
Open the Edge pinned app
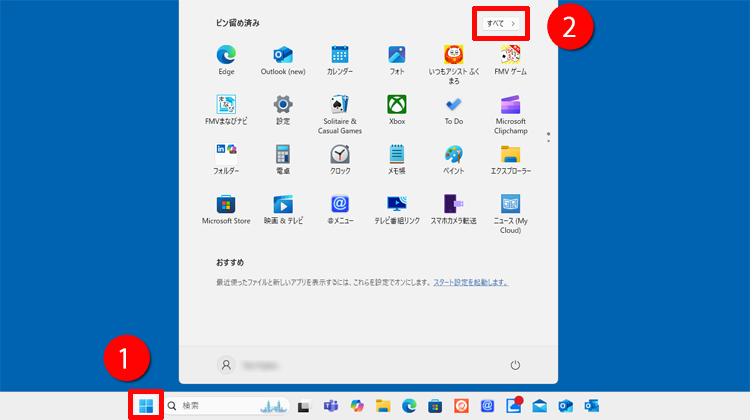point(226,60)
